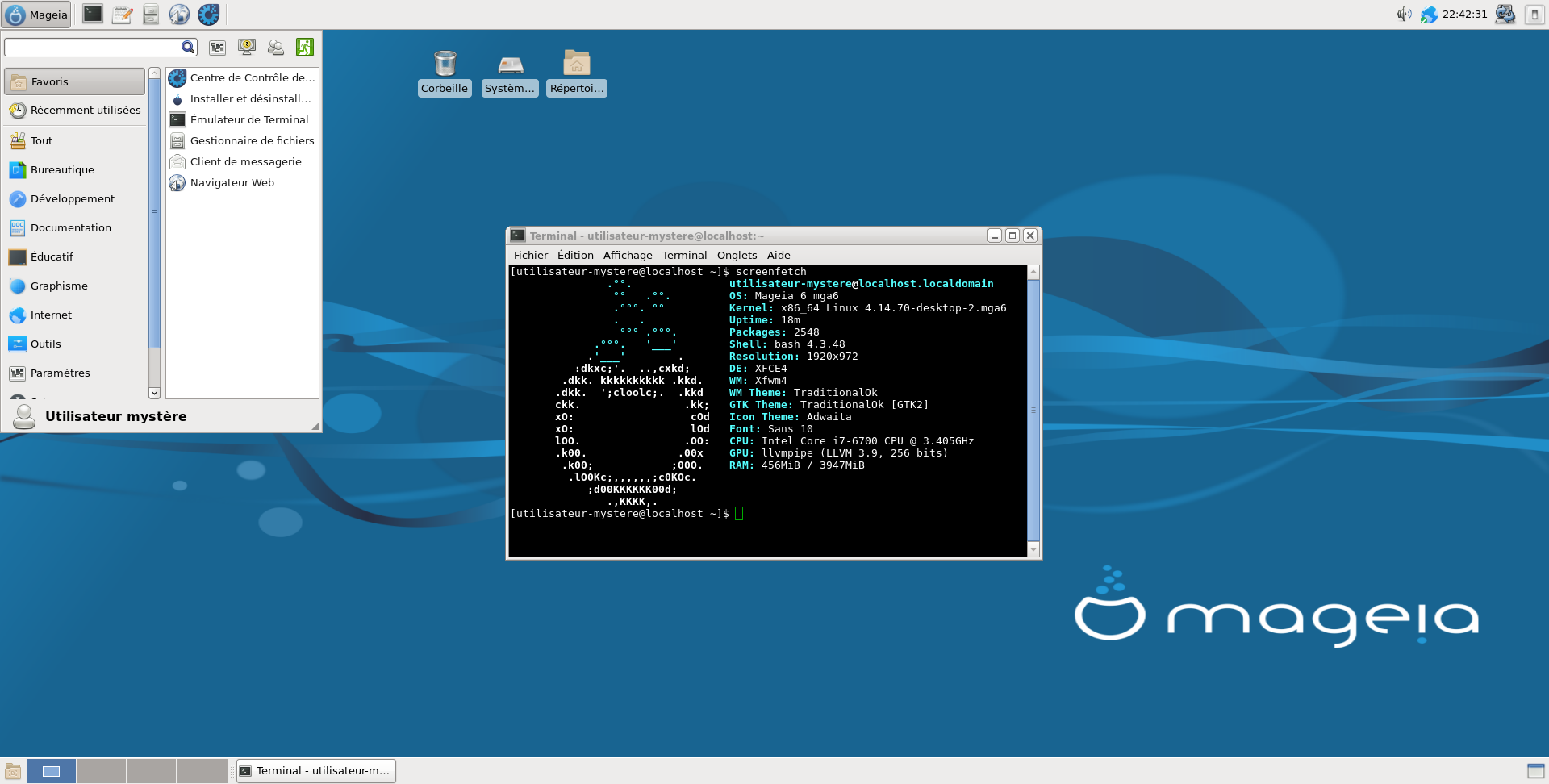Click the menu resize grip corner

(x=315, y=426)
